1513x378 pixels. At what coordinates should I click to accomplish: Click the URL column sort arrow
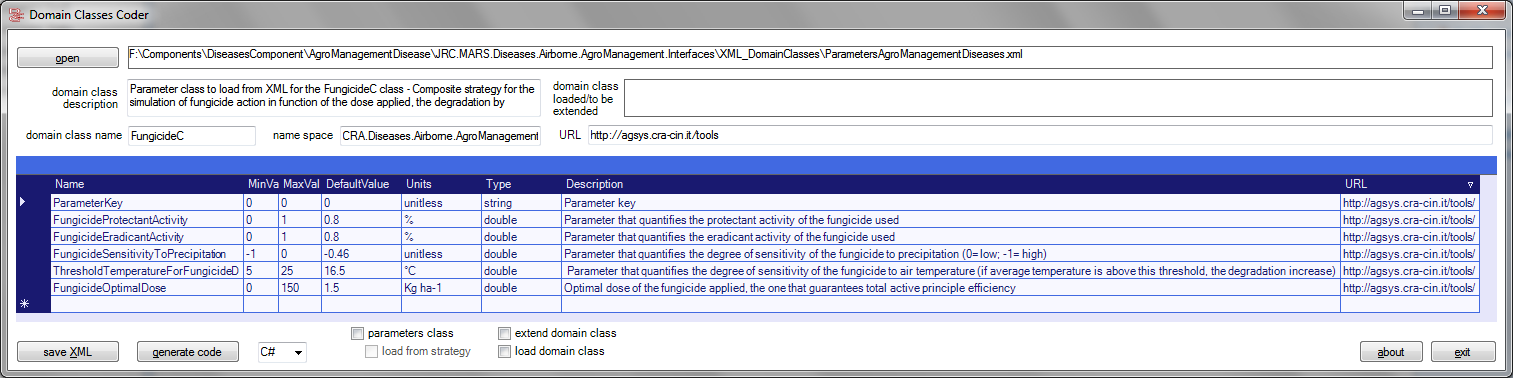1470,185
